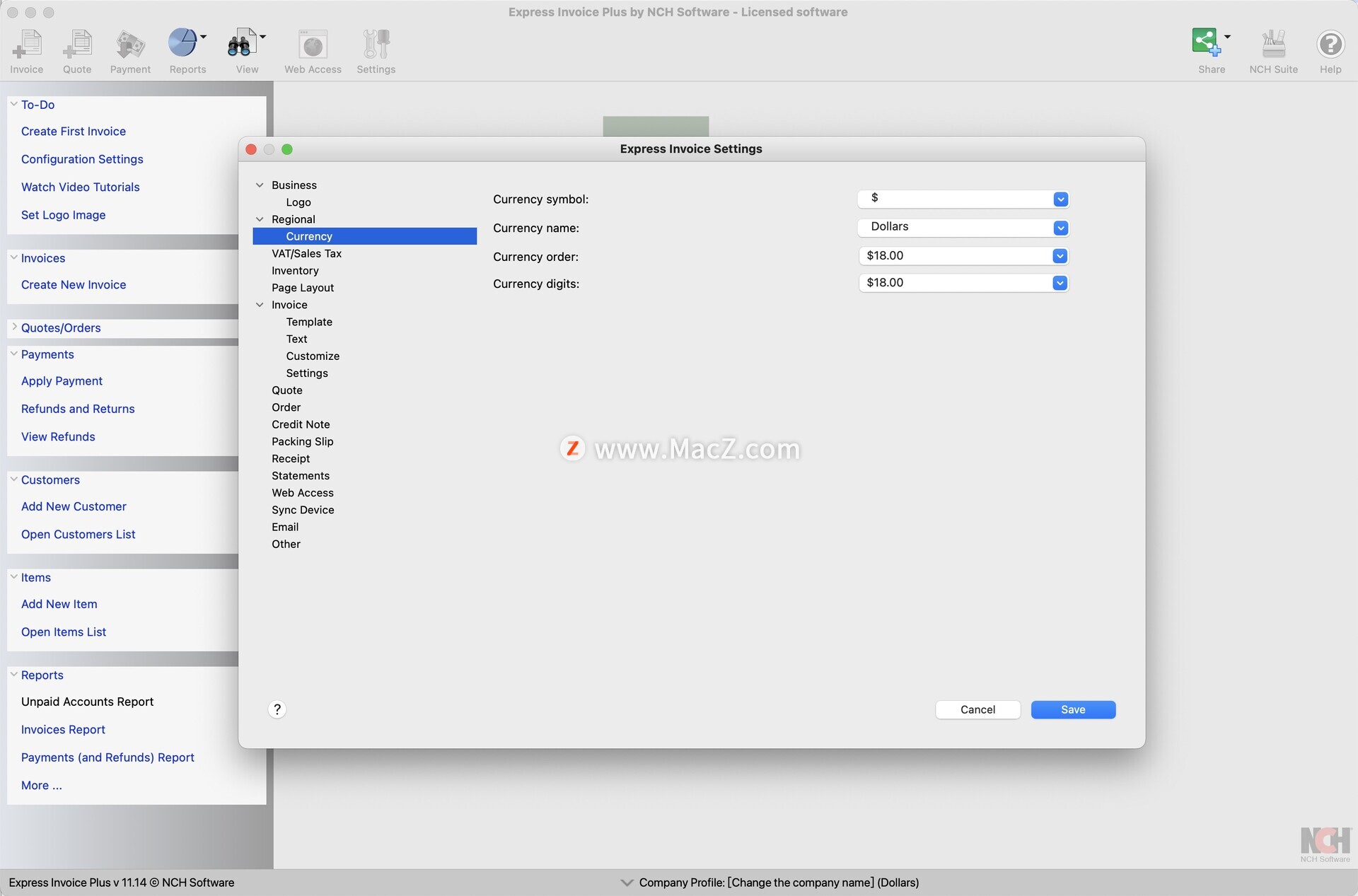The height and width of the screenshot is (896, 1358).
Task: Open the NCH Suite icon
Action: [1273, 44]
